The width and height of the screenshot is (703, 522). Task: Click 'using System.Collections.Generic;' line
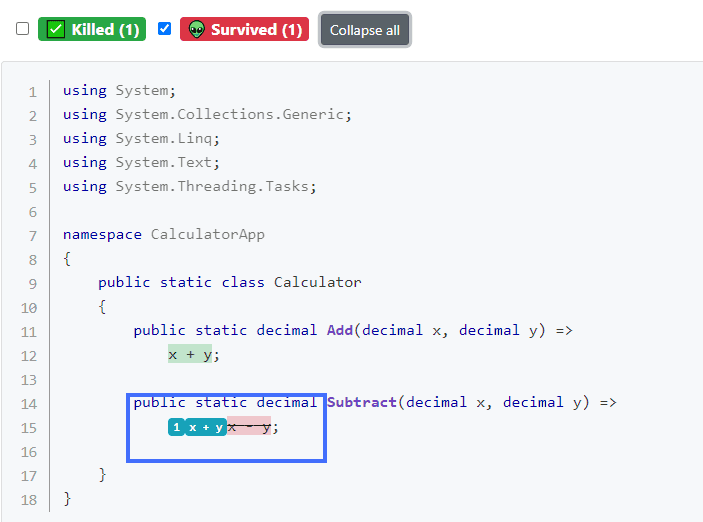[207, 114]
